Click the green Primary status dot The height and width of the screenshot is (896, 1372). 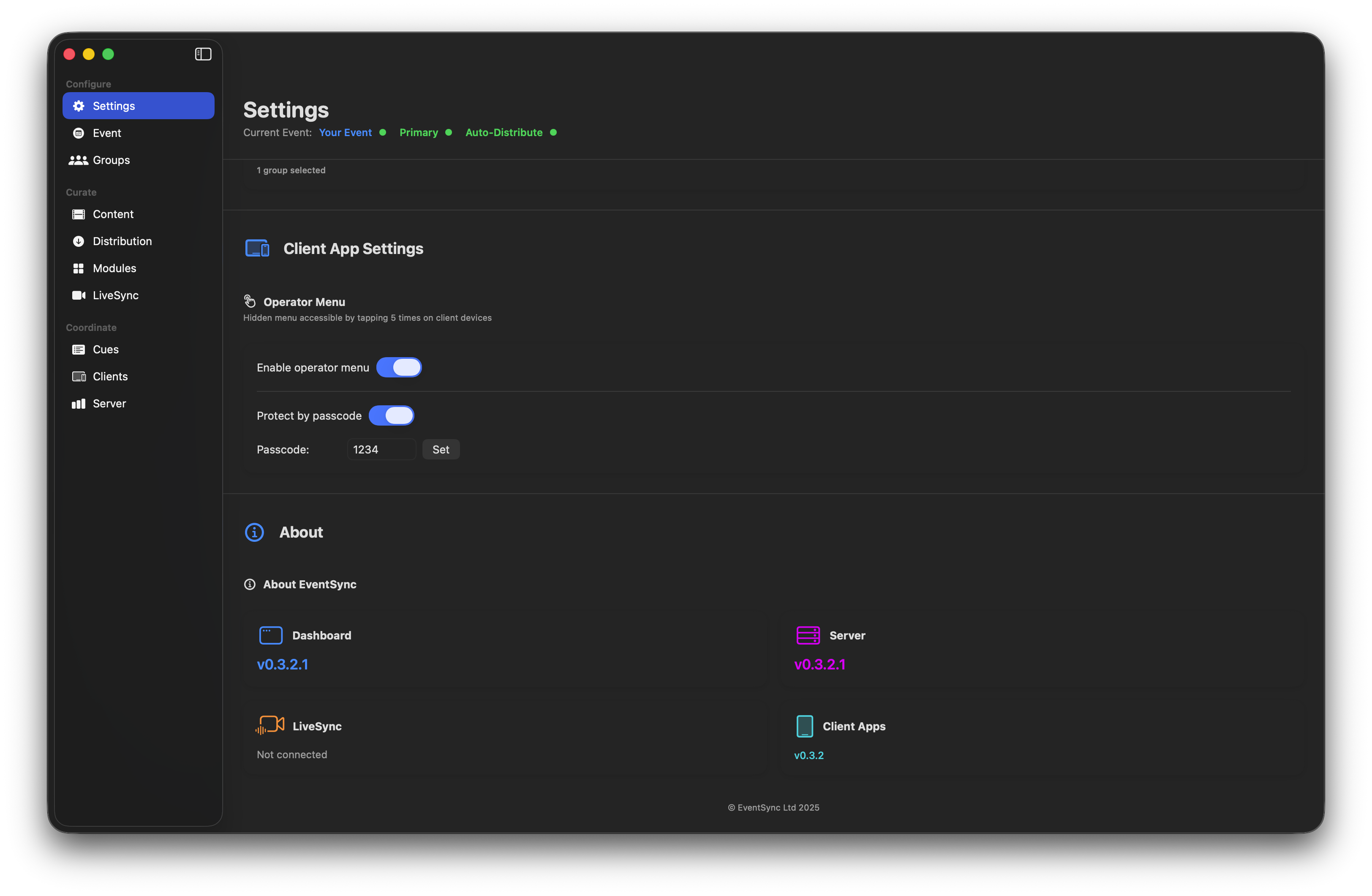(x=449, y=132)
